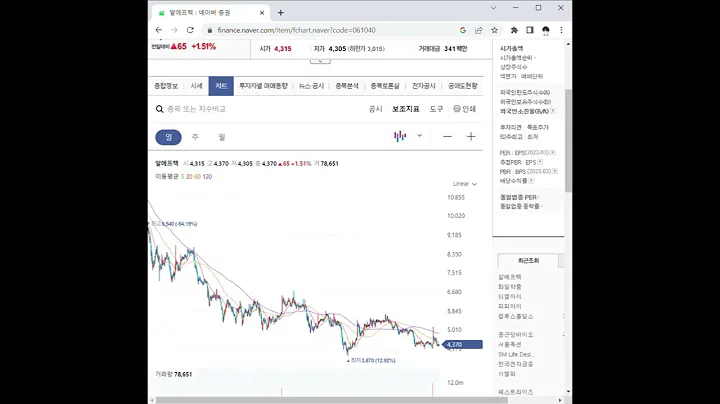Click the candlestick chart type icon
Viewport: 720px width, 404px height.
400,136
